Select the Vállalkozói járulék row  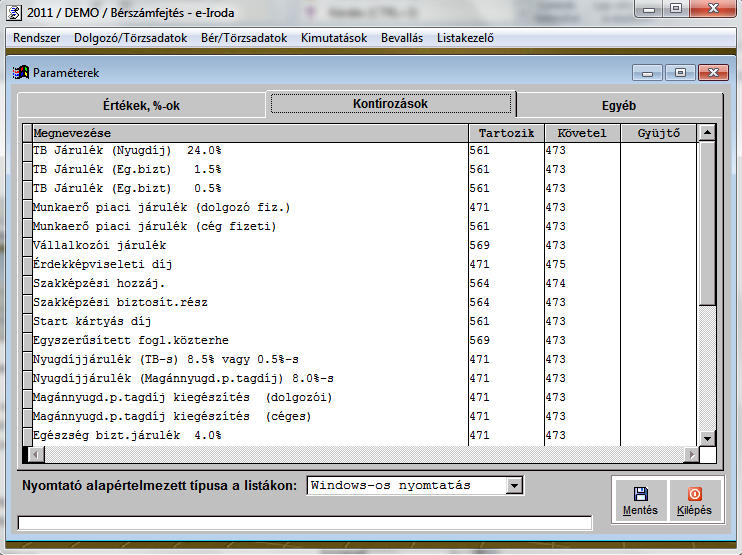(x=100, y=245)
